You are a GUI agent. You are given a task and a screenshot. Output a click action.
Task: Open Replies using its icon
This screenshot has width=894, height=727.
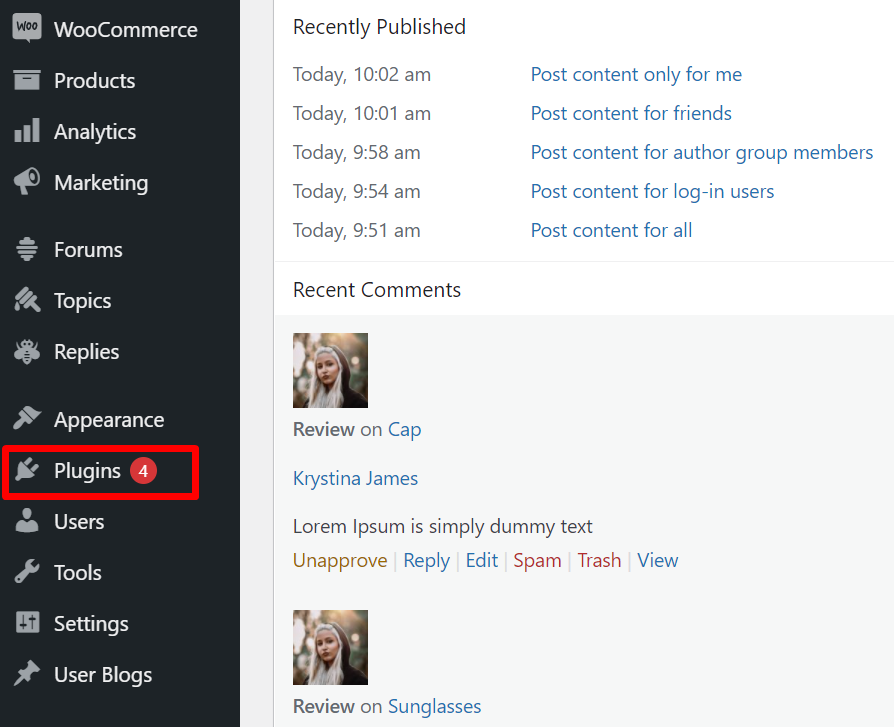27,351
